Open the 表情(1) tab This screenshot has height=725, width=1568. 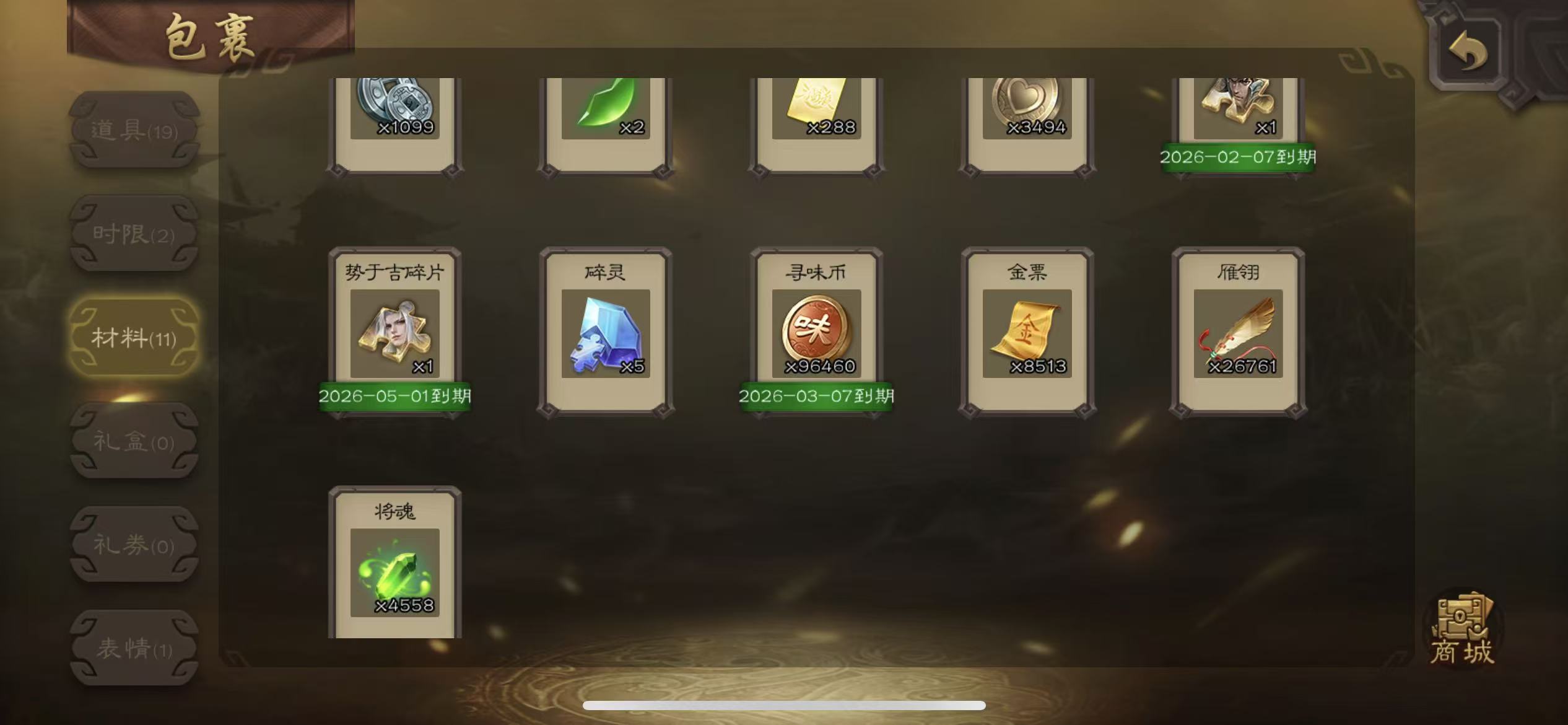pyautogui.click(x=134, y=648)
